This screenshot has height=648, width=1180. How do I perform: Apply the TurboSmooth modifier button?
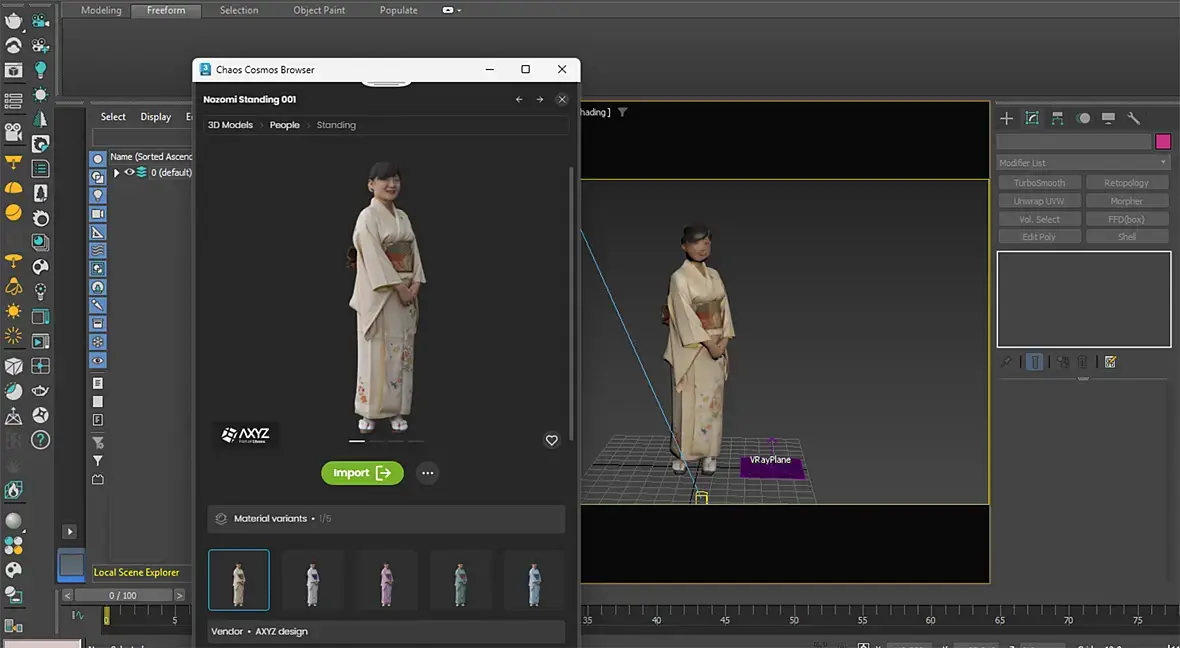tap(1040, 183)
